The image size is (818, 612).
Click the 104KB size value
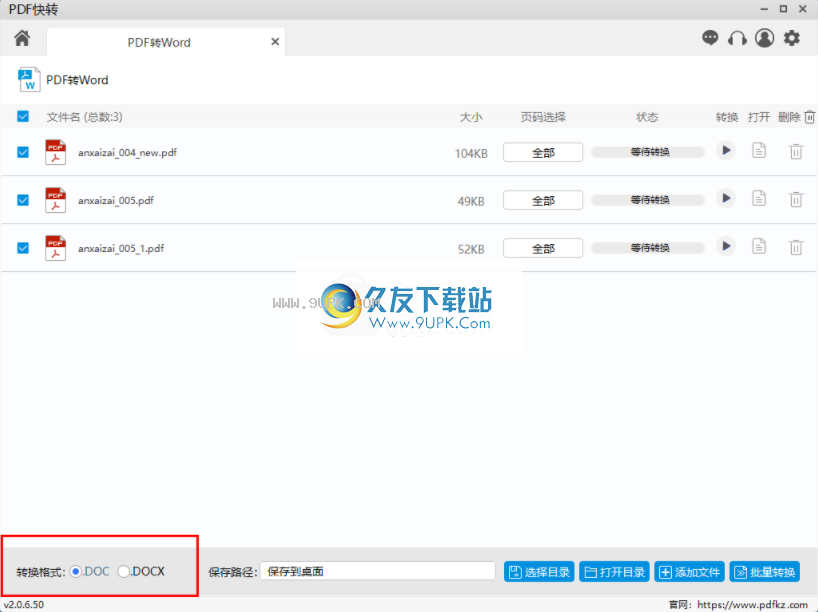coord(471,153)
